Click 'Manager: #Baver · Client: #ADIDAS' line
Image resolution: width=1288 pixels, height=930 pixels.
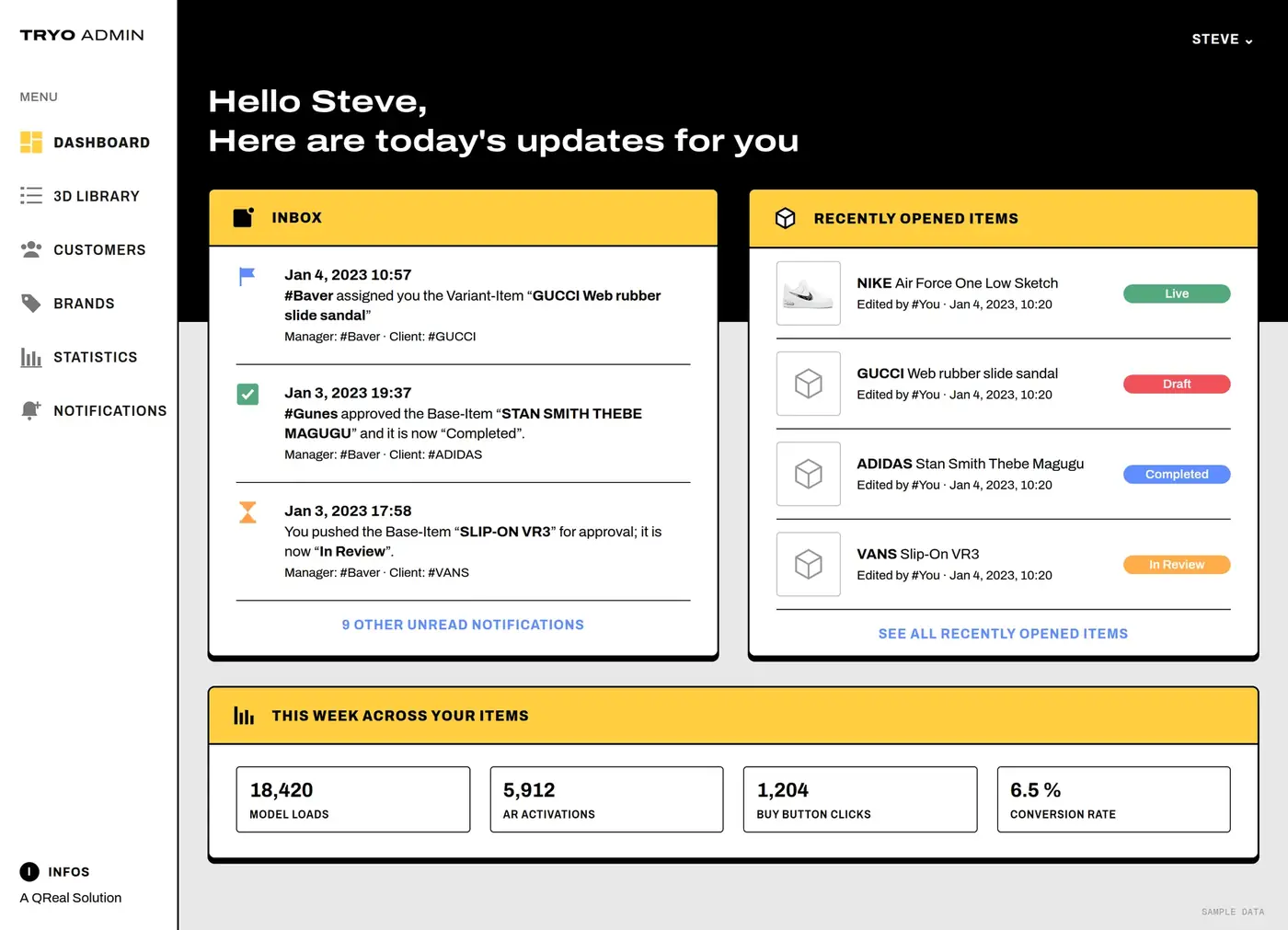[383, 454]
